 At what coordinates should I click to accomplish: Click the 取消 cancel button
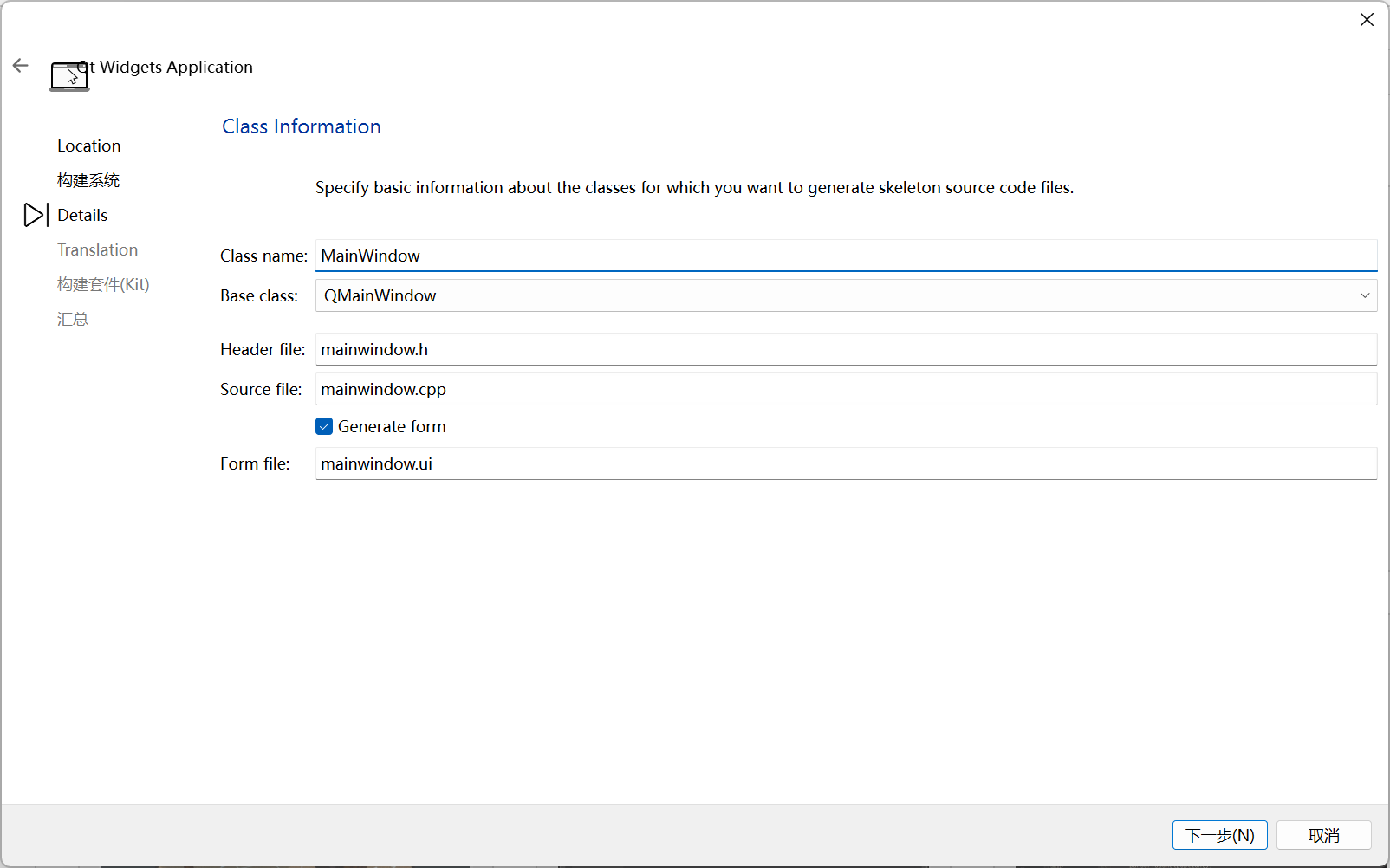pos(1324,835)
